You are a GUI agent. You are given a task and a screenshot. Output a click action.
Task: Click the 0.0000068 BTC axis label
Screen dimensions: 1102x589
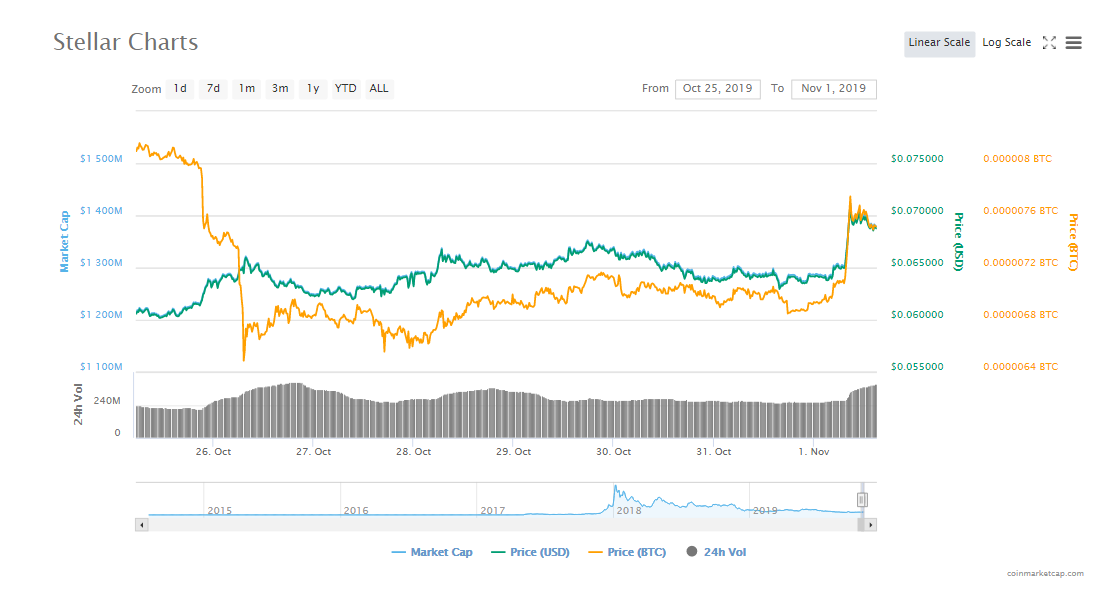click(1020, 315)
